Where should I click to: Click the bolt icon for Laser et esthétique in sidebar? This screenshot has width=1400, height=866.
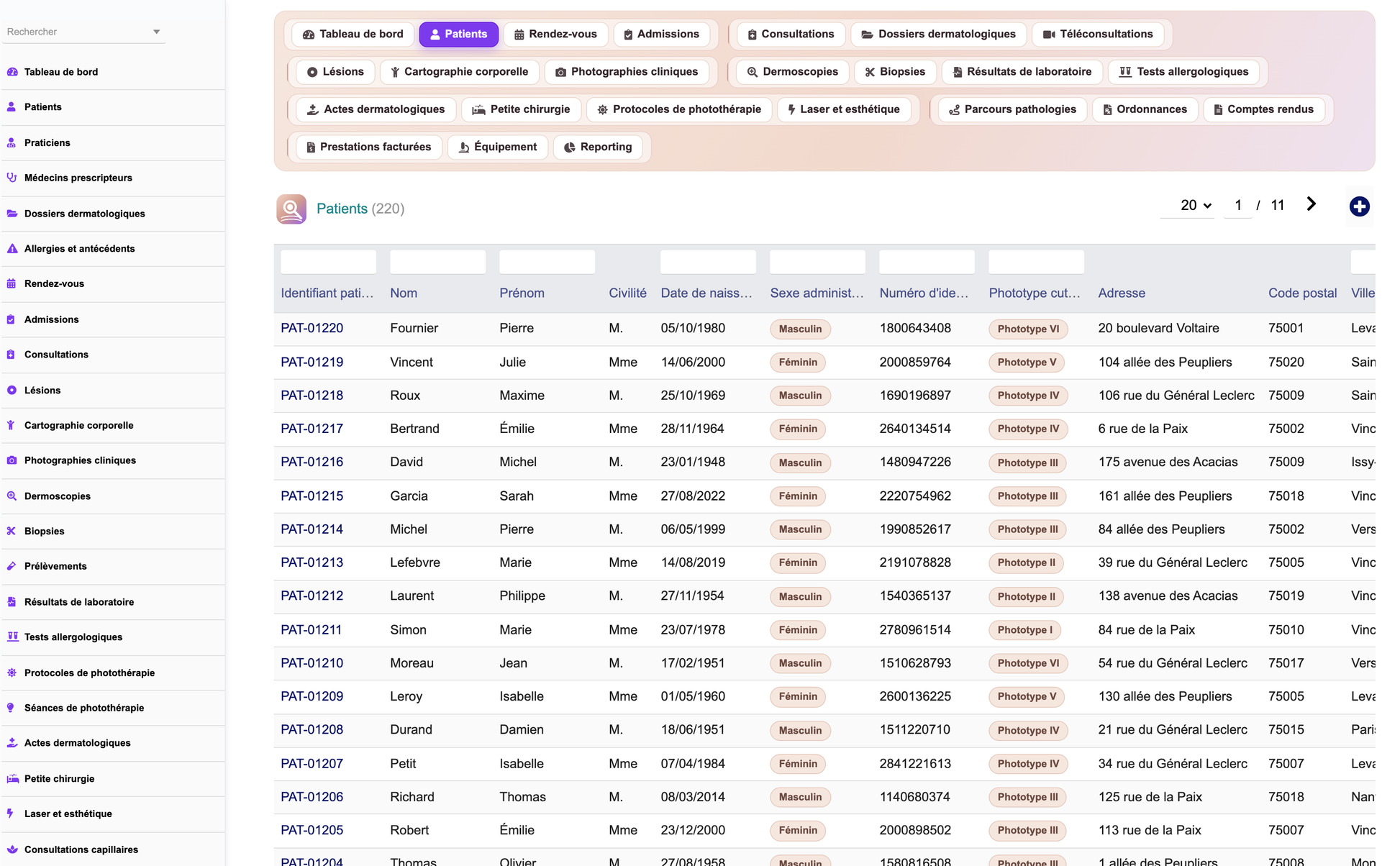[x=12, y=814]
